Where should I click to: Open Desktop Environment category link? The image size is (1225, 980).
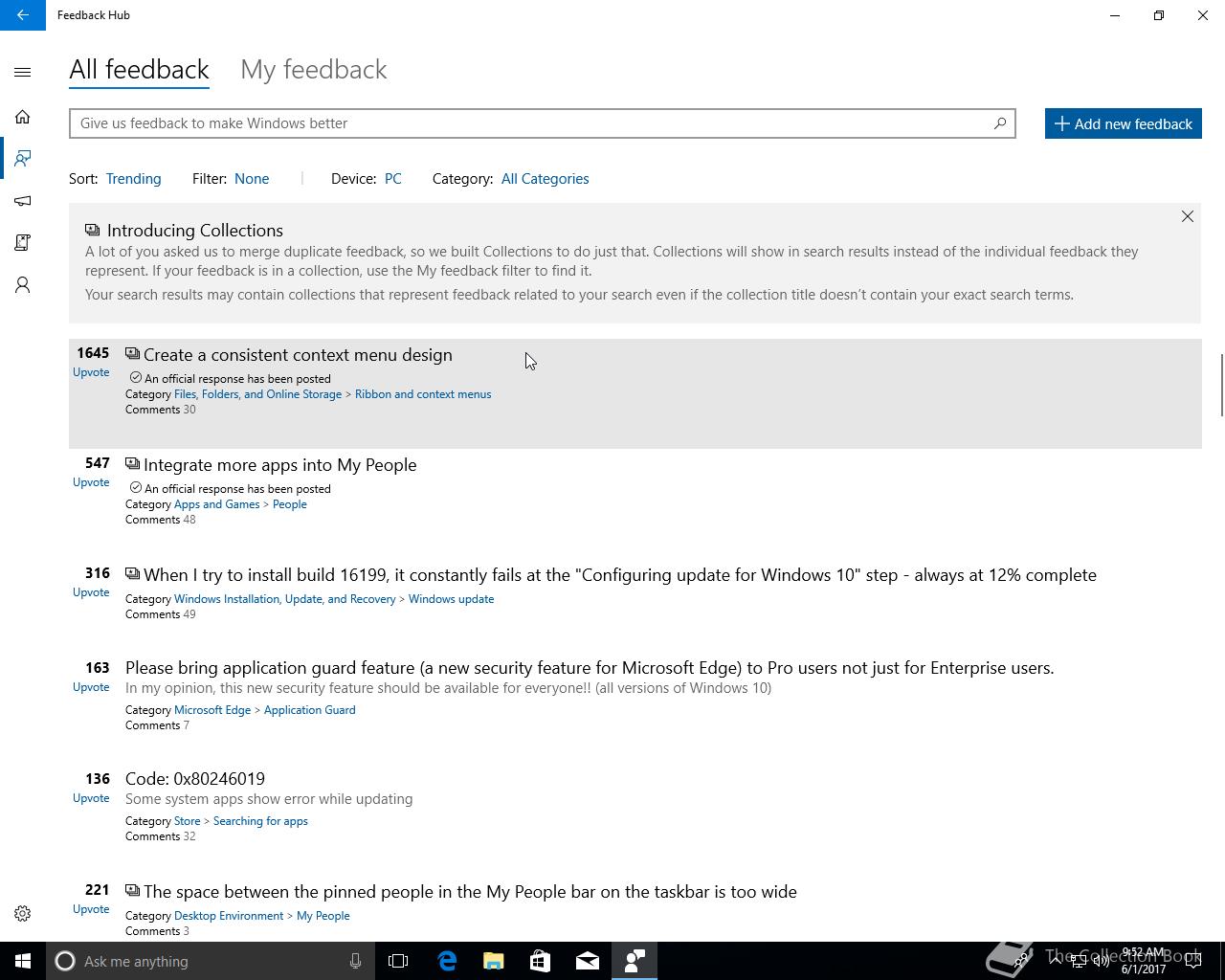(229, 916)
